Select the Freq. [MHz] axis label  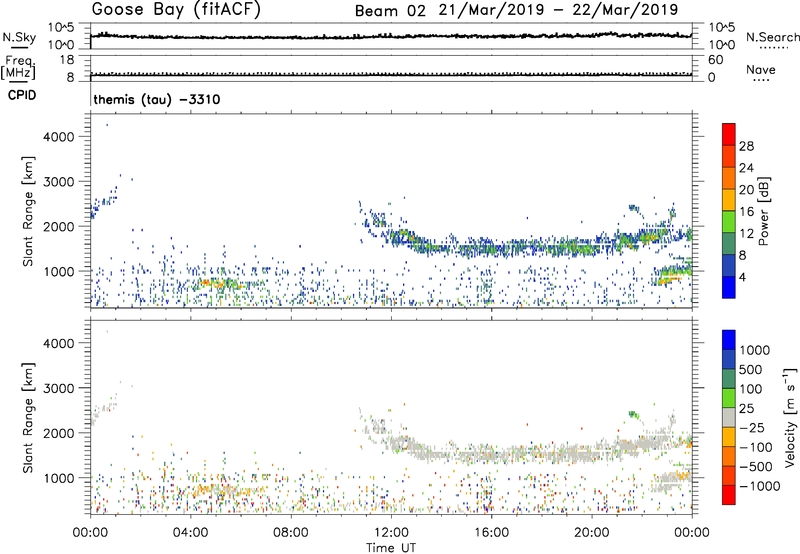(18, 68)
